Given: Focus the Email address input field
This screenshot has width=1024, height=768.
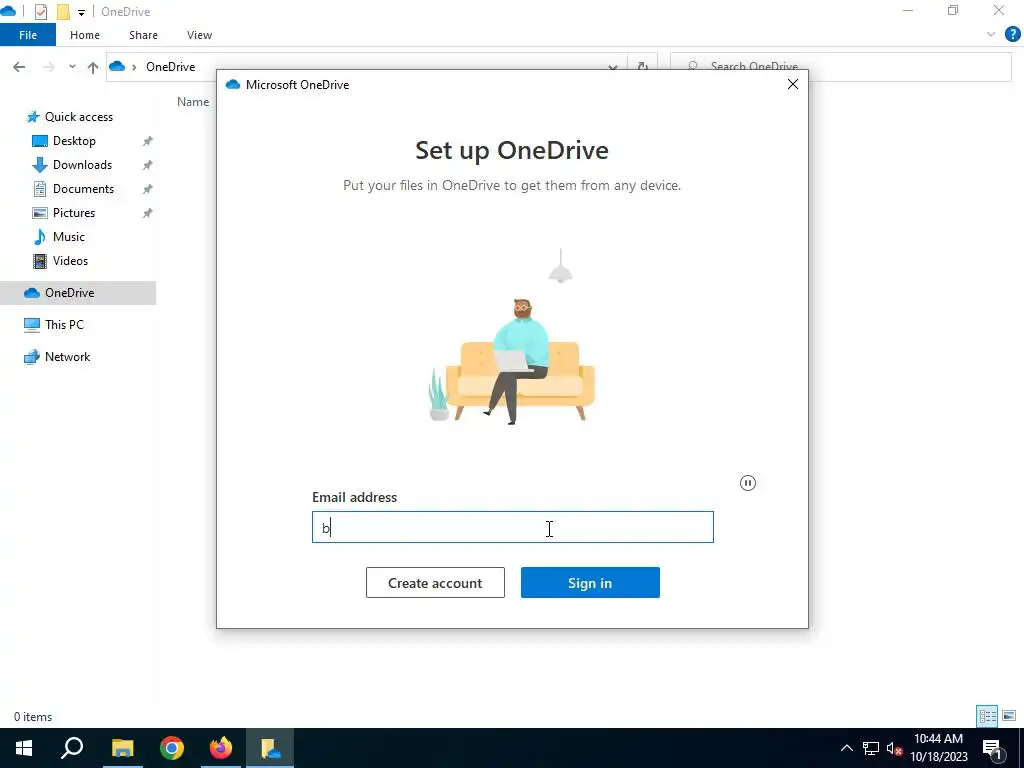Looking at the screenshot, I should (513, 527).
